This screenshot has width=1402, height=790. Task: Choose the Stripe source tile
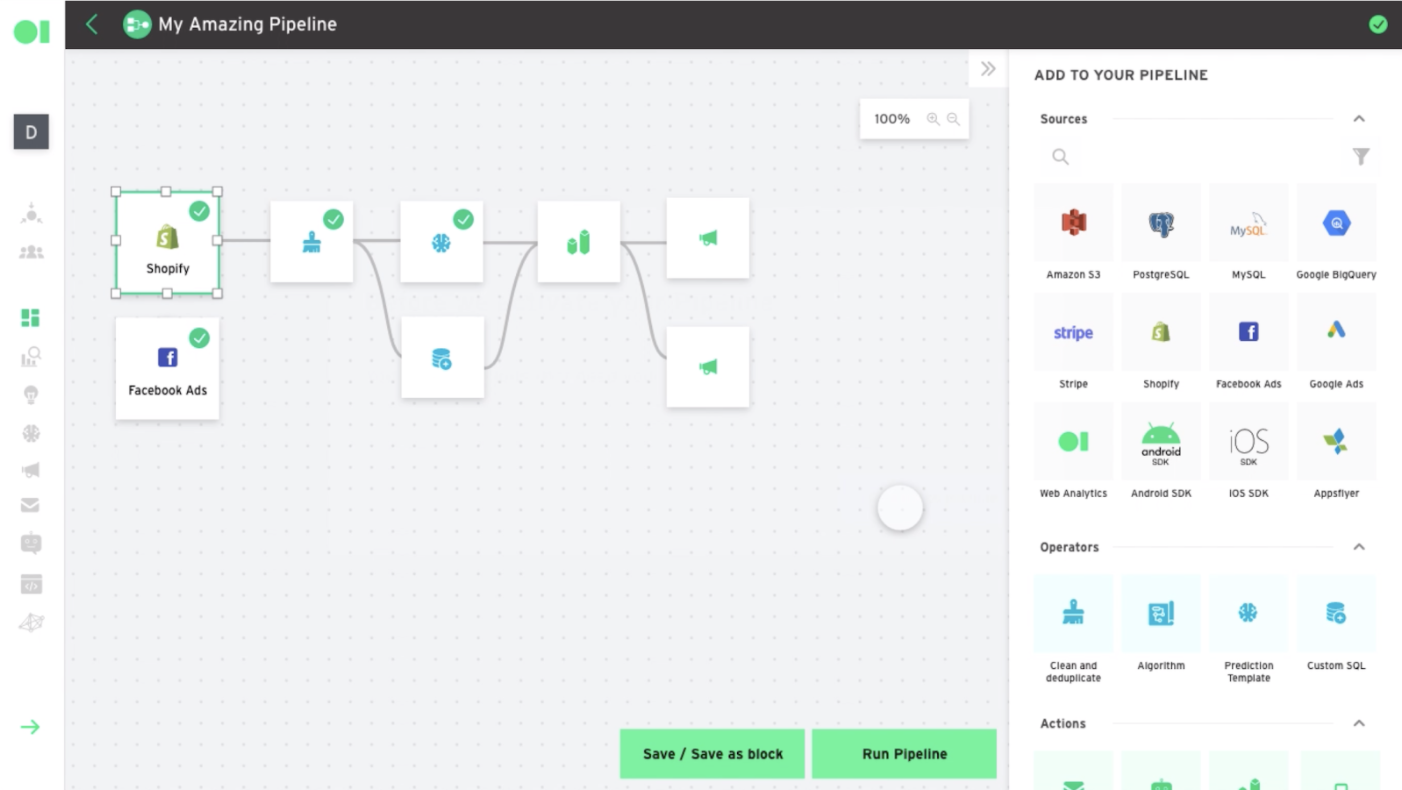coord(1073,333)
